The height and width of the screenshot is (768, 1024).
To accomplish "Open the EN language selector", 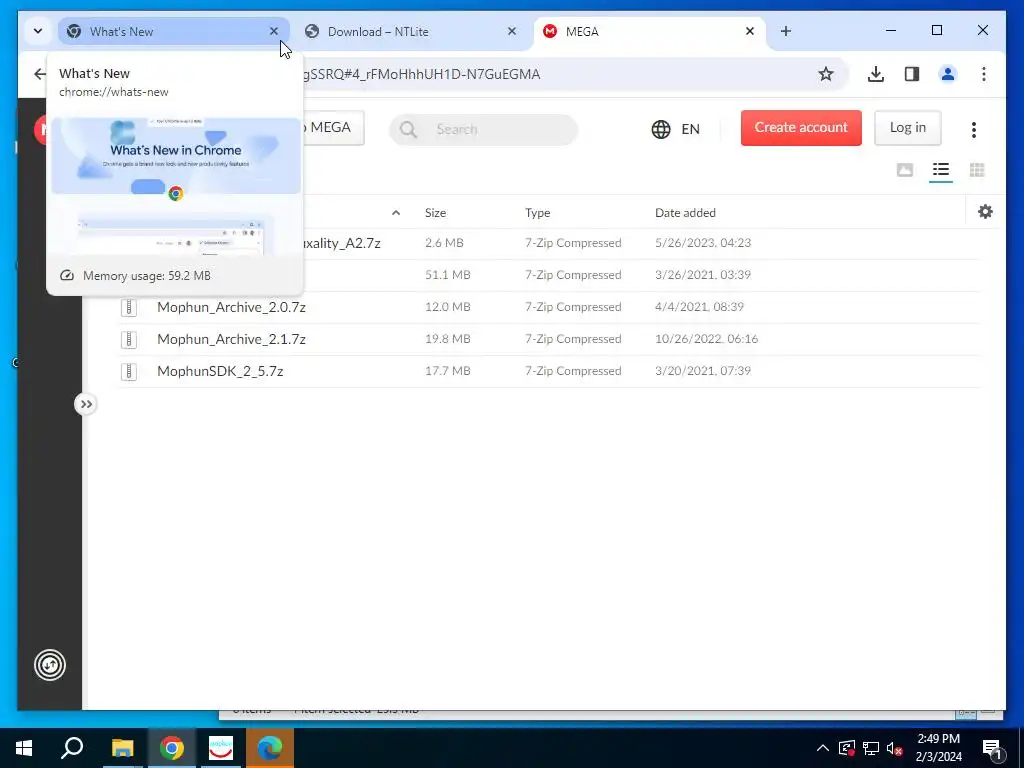I will pos(675,129).
